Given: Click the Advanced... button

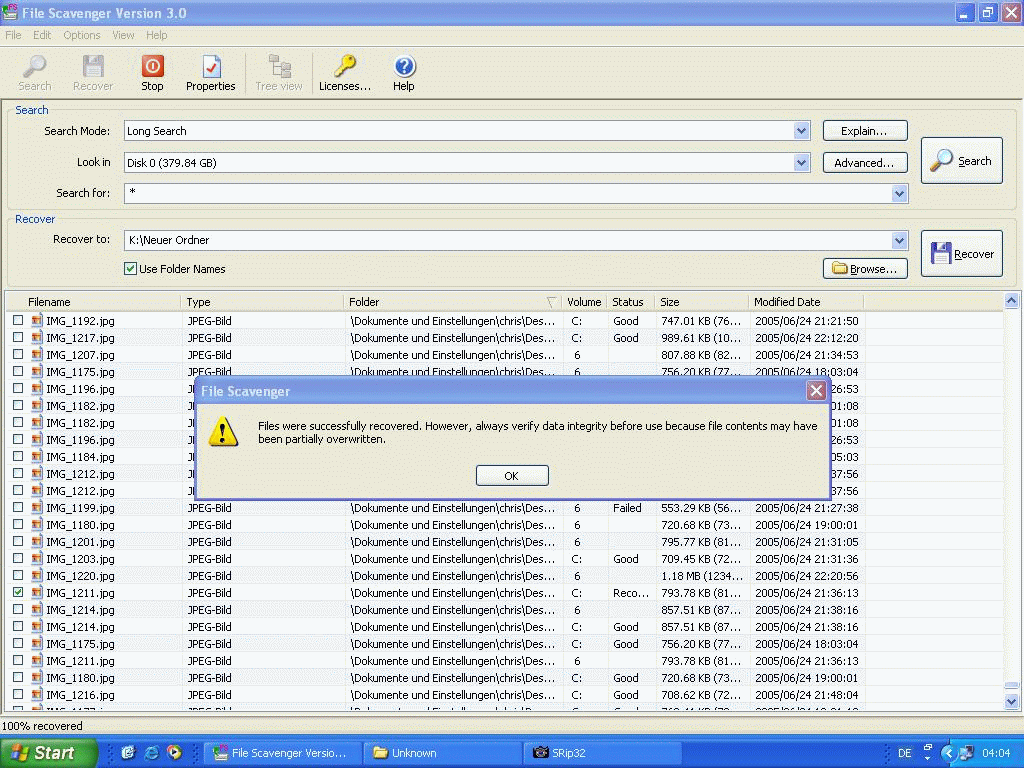Looking at the screenshot, I should point(865,163).
